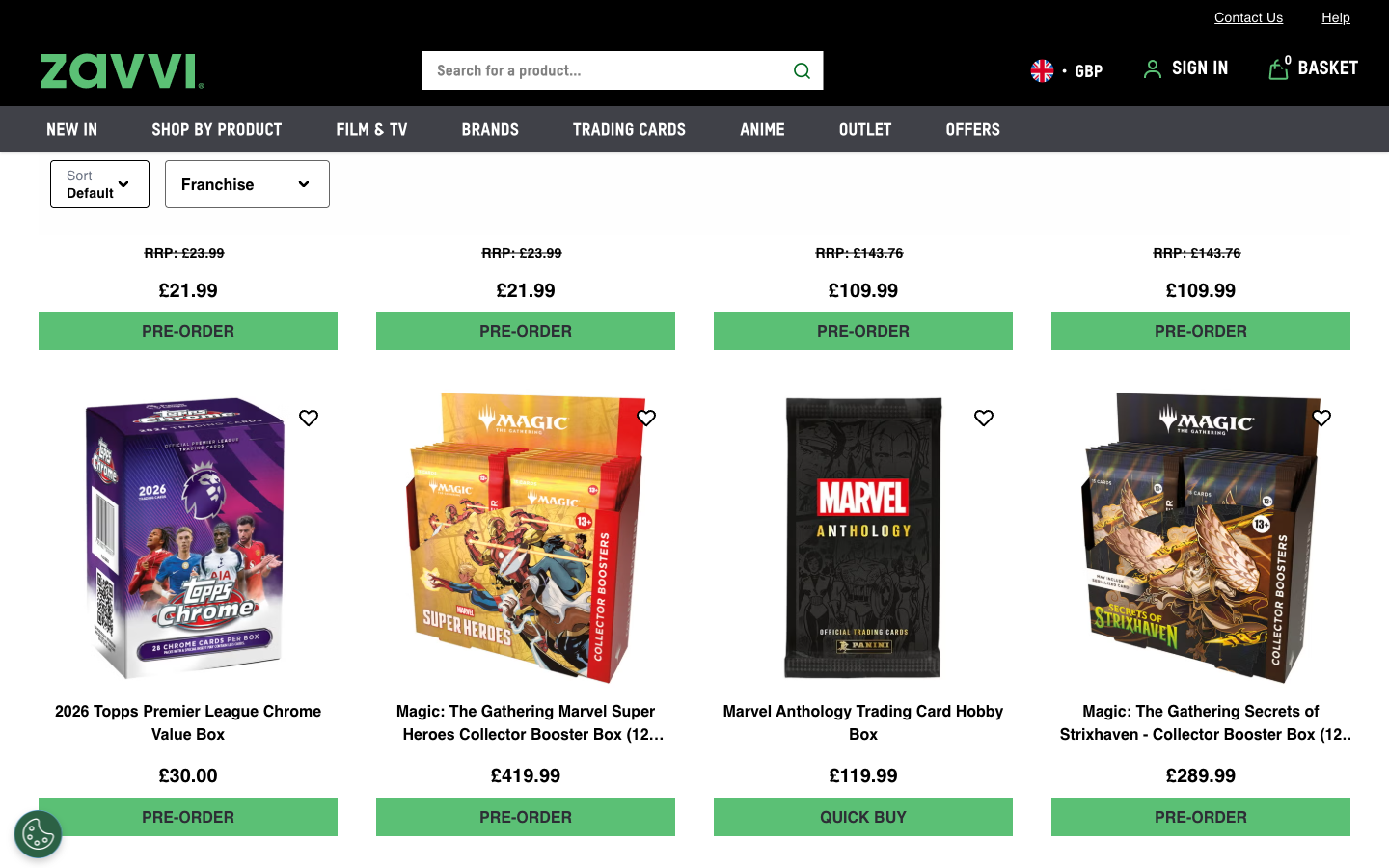Open the Sort dropdown

pyautogui.click(x=99, y=184)
